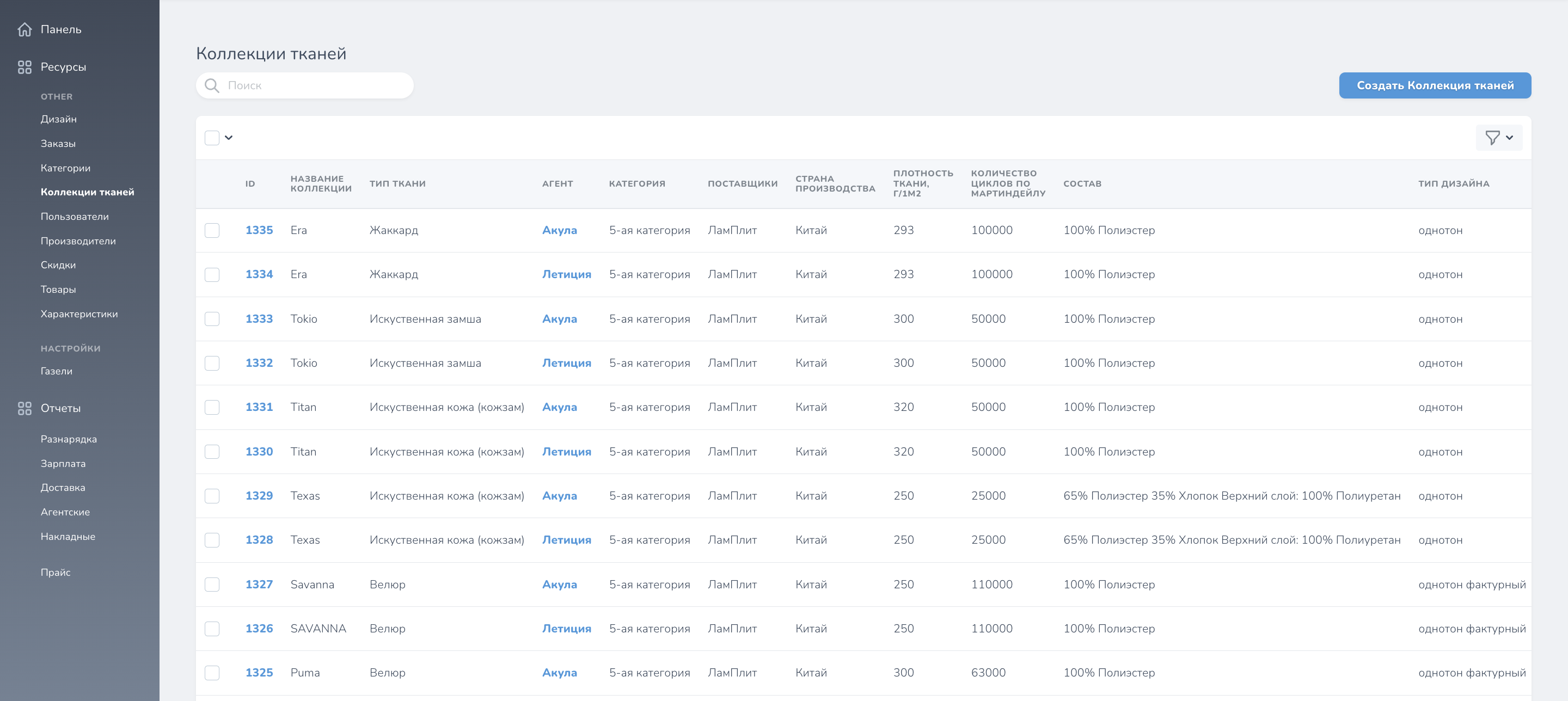Select the checkbox for row 1333

pos(212,319)
